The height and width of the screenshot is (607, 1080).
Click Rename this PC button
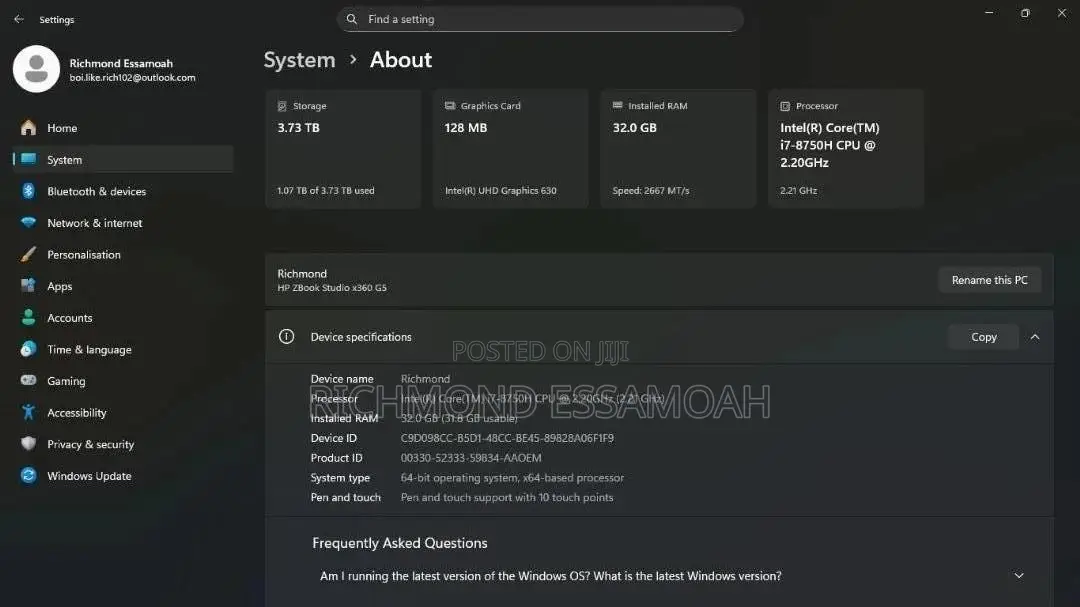pos(989,280)
